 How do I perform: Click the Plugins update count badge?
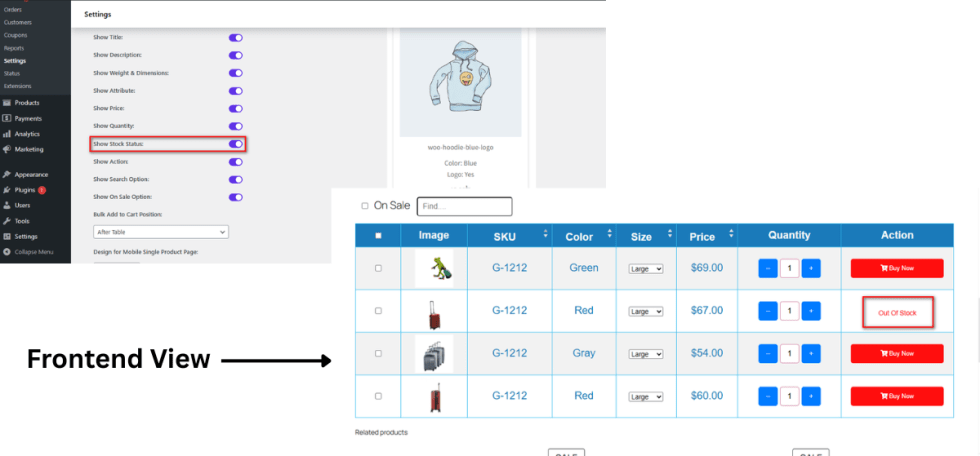tap(42, 190)
